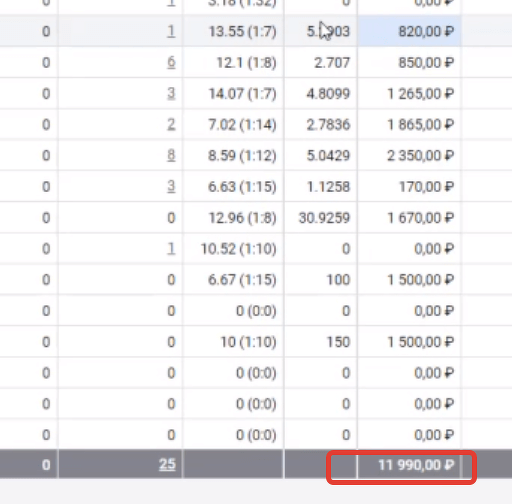
Task: Select the 30.9259 value cell
Action: click(x=321, y=218)
